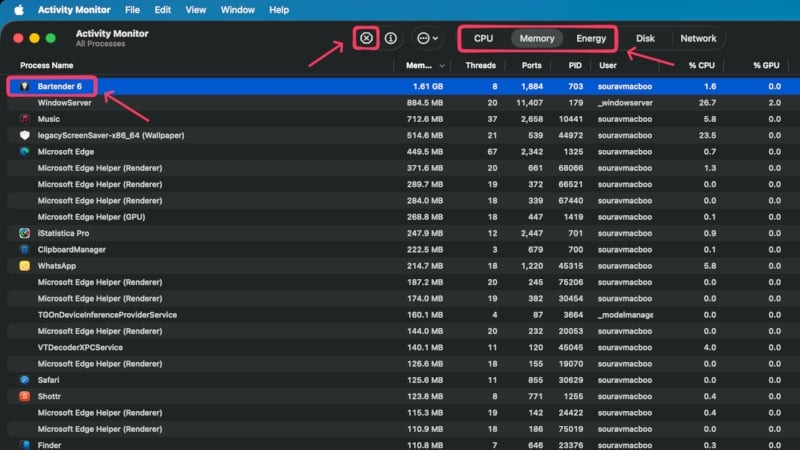Image resolution: width=800 pixels, height=450 pixels.
Task: Select the iStatistica Pro process row
Action: pos(403,233)
